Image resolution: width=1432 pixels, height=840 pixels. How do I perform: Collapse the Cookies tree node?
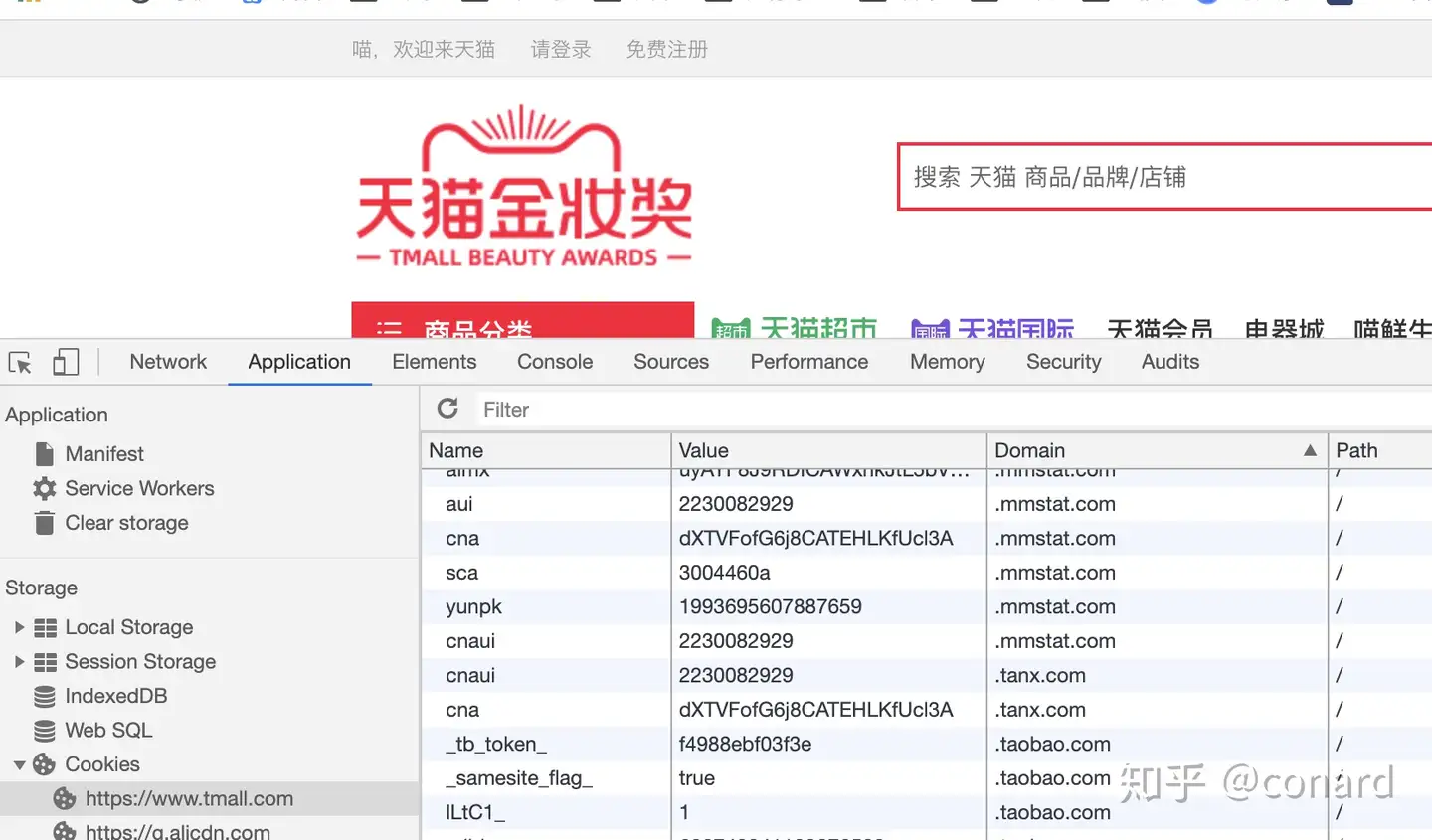(x=19, y=765)
